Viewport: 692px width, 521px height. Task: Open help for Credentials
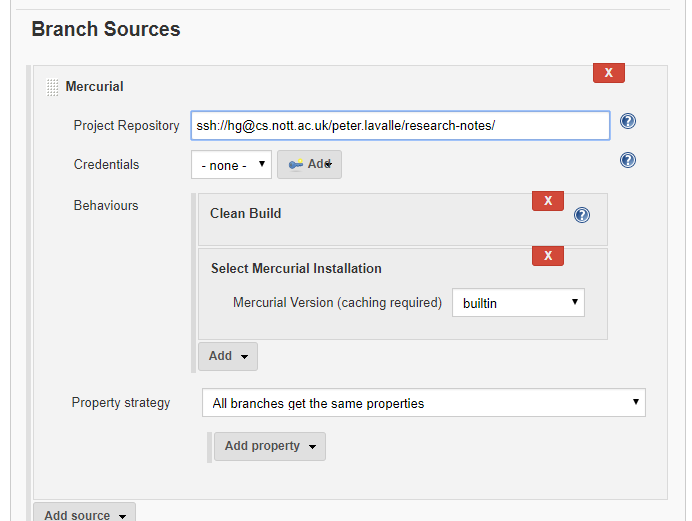click(628, 160)
